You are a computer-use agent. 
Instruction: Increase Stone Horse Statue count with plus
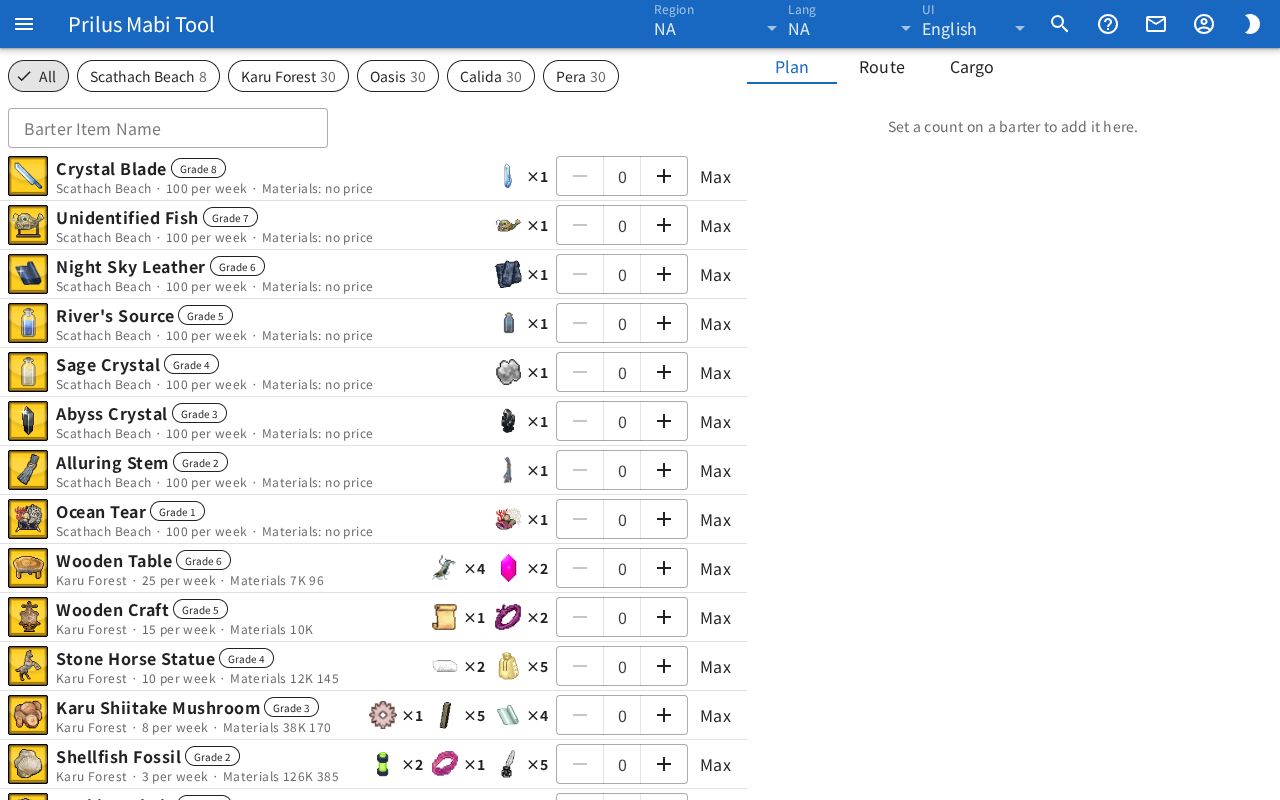(664, 666)
